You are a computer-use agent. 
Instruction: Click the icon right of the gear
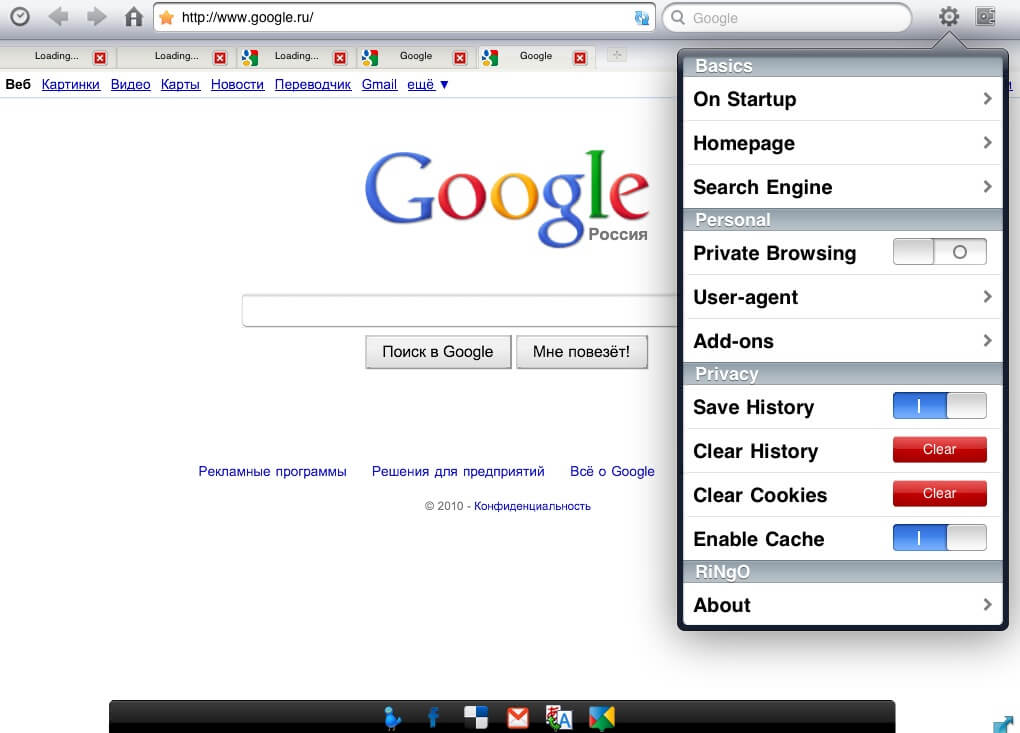coord(986,16)
